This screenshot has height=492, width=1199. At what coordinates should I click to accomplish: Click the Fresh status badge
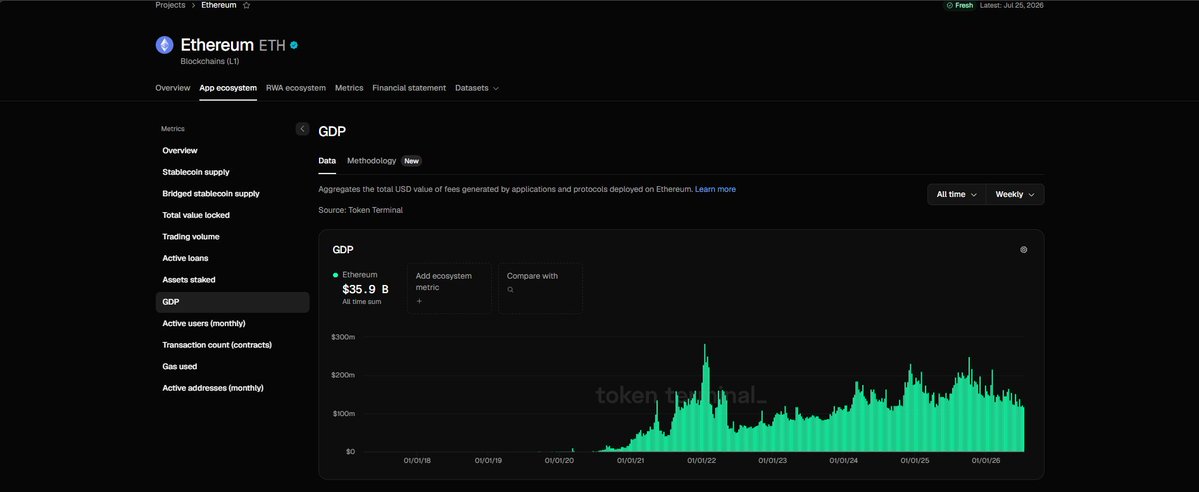click(960, 5)
